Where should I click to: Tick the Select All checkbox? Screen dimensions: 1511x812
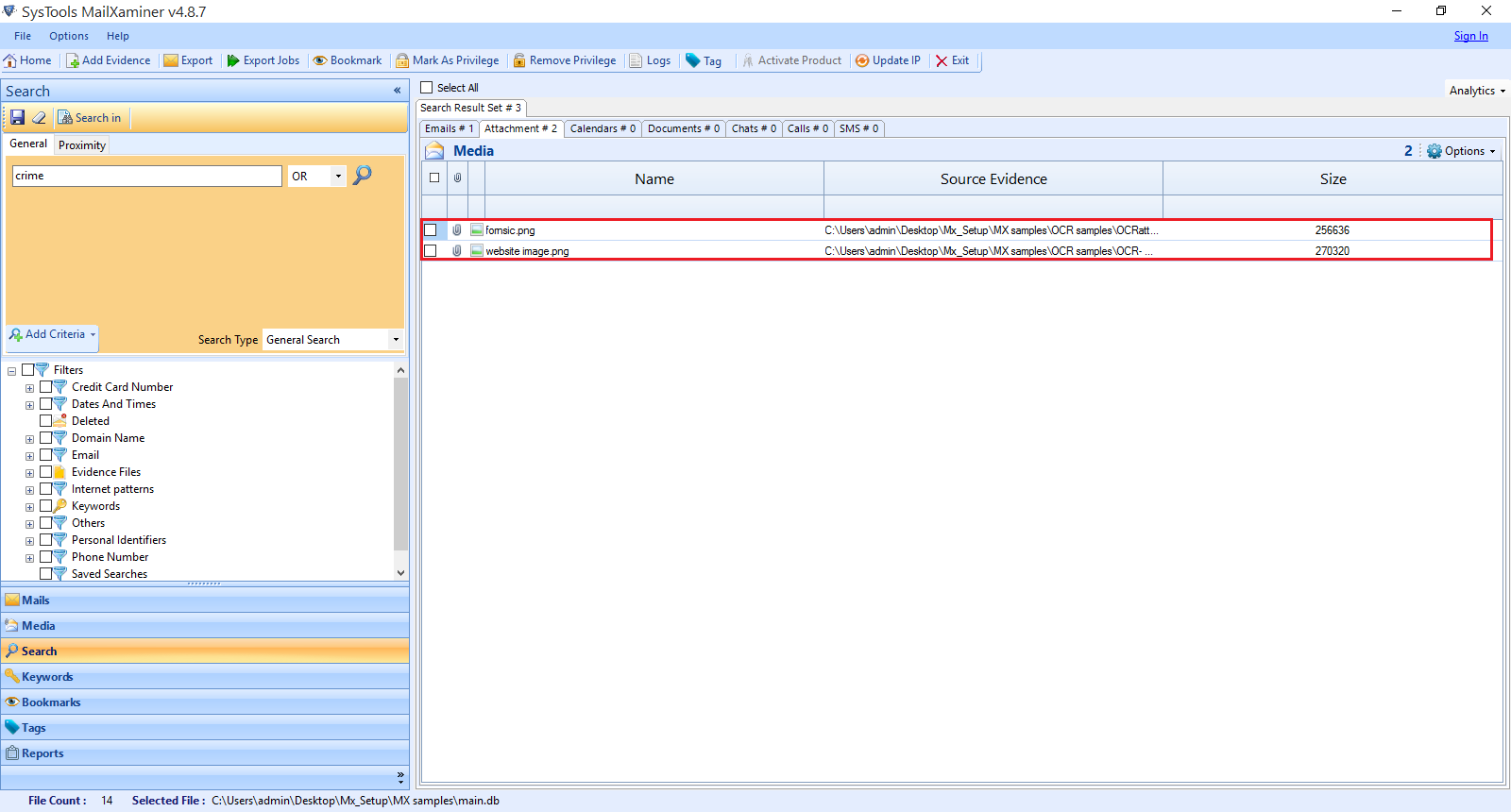pos(427,88)
